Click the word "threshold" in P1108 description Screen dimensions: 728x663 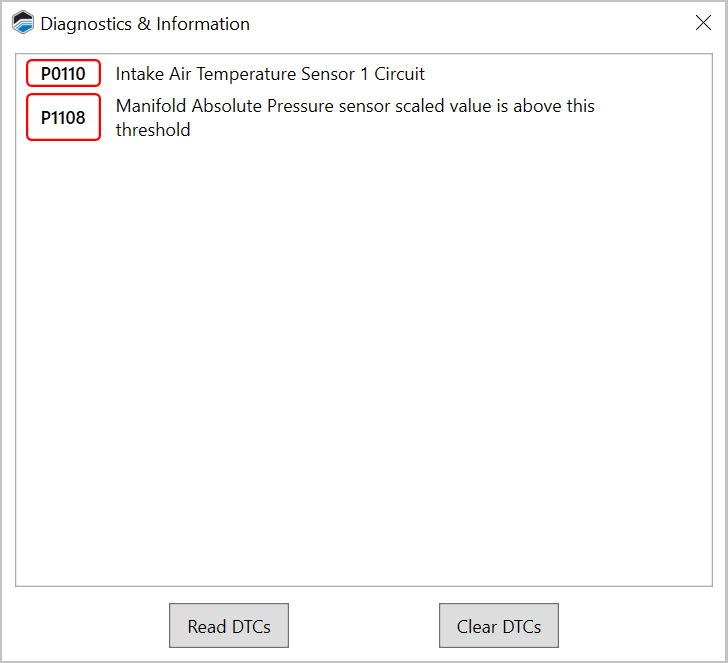pos(153,130)
